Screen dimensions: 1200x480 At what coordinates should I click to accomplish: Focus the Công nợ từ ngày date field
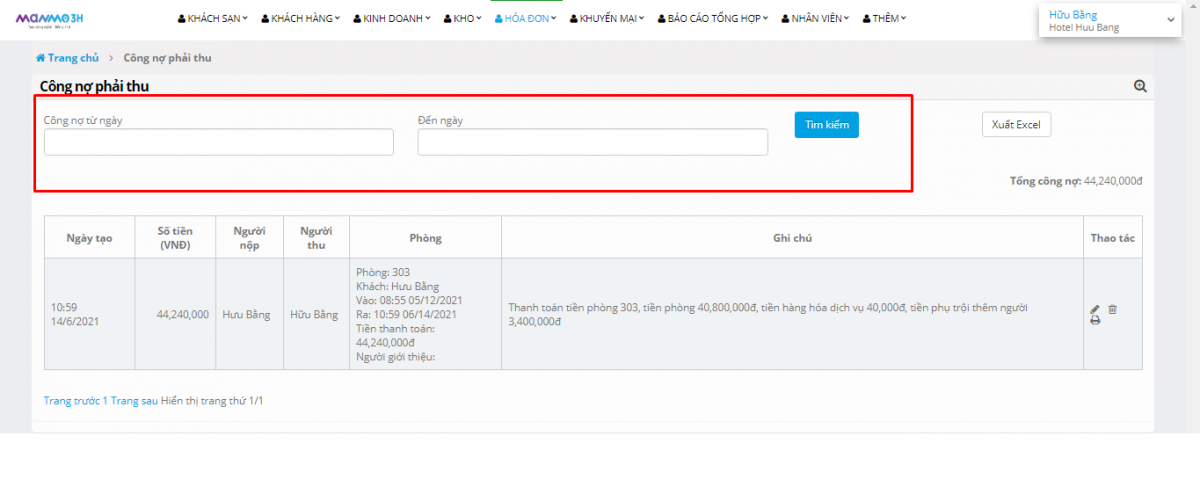pyautogui.click(x=219, y=142)
